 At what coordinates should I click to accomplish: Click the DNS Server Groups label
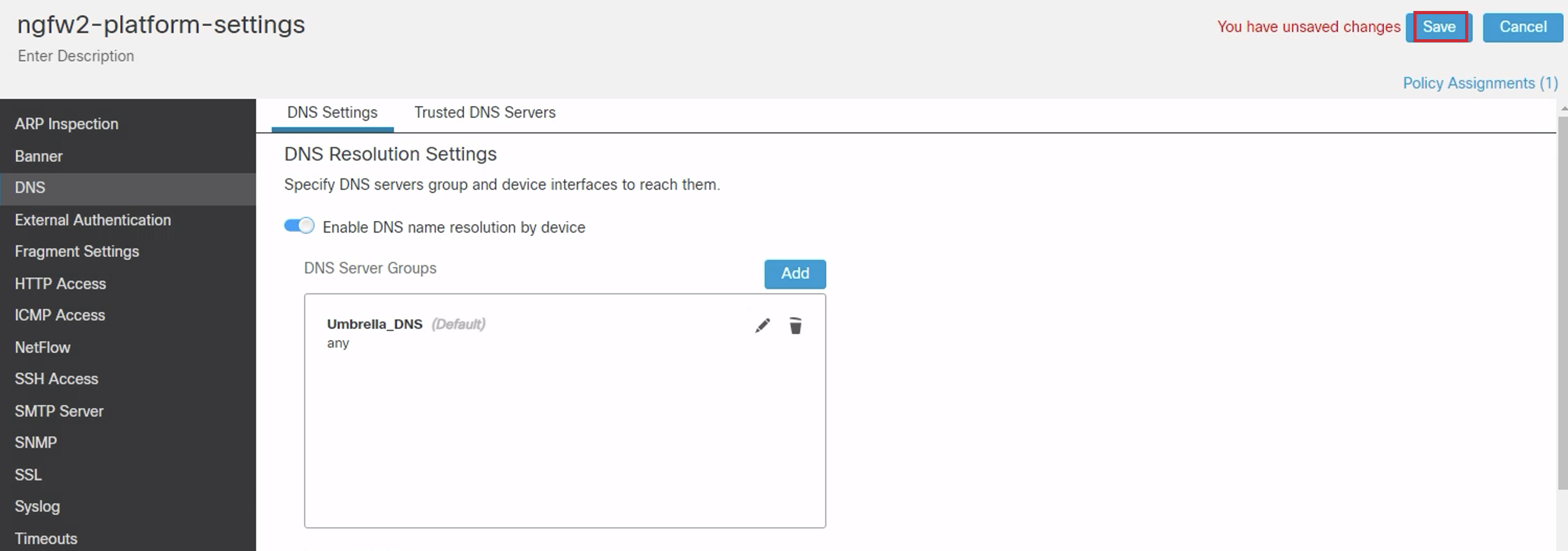click(370, 268)
